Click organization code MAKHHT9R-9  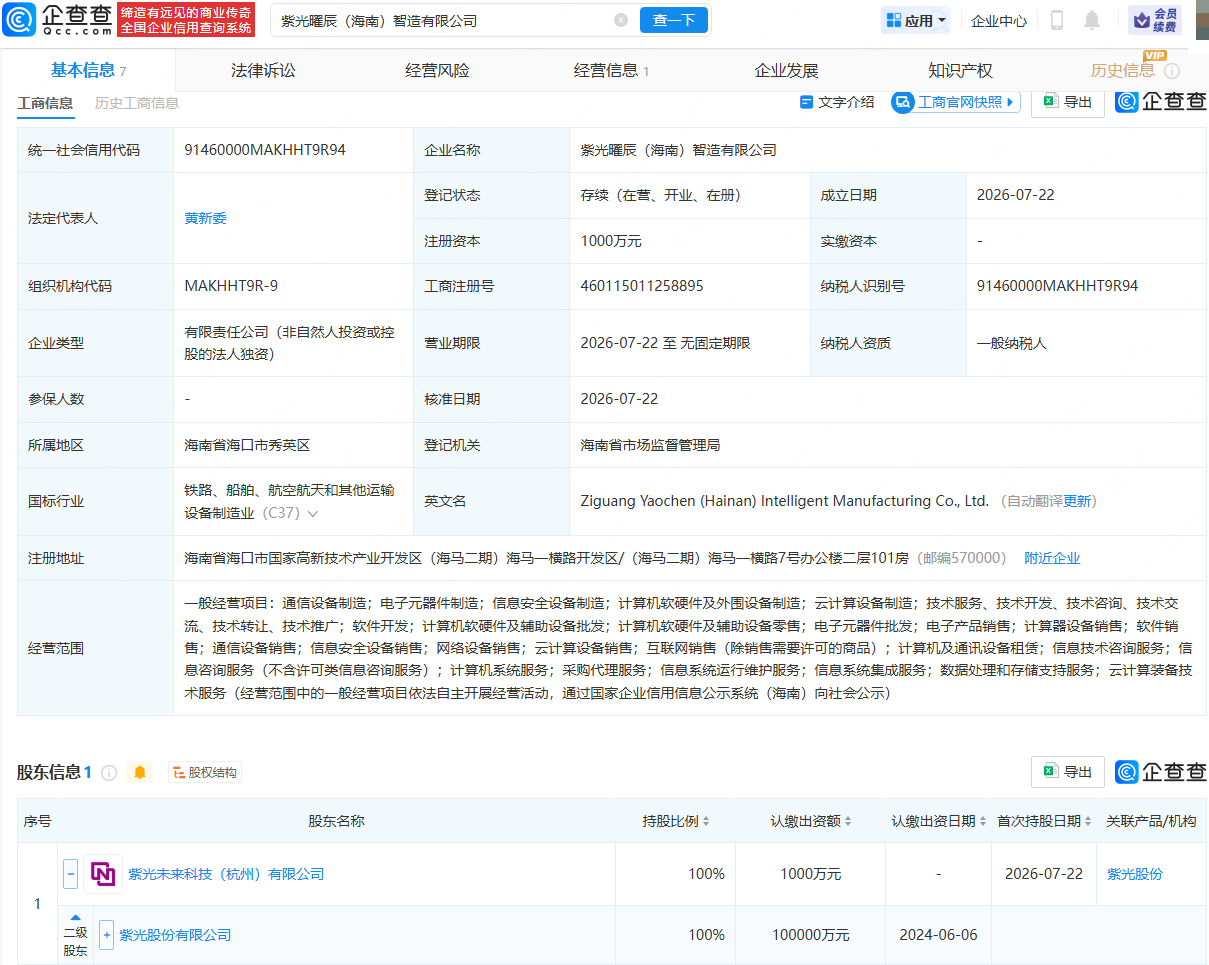point(231,286)
